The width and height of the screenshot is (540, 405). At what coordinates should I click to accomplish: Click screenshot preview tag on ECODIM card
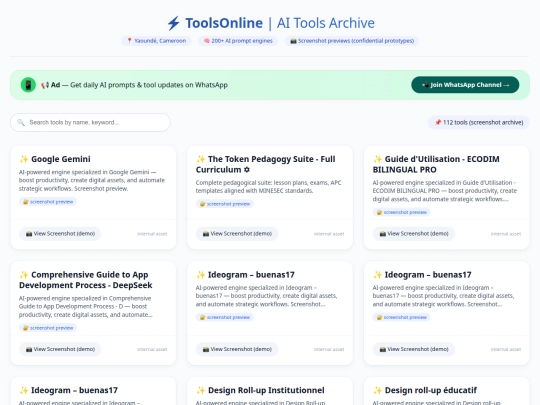point(402,212)
